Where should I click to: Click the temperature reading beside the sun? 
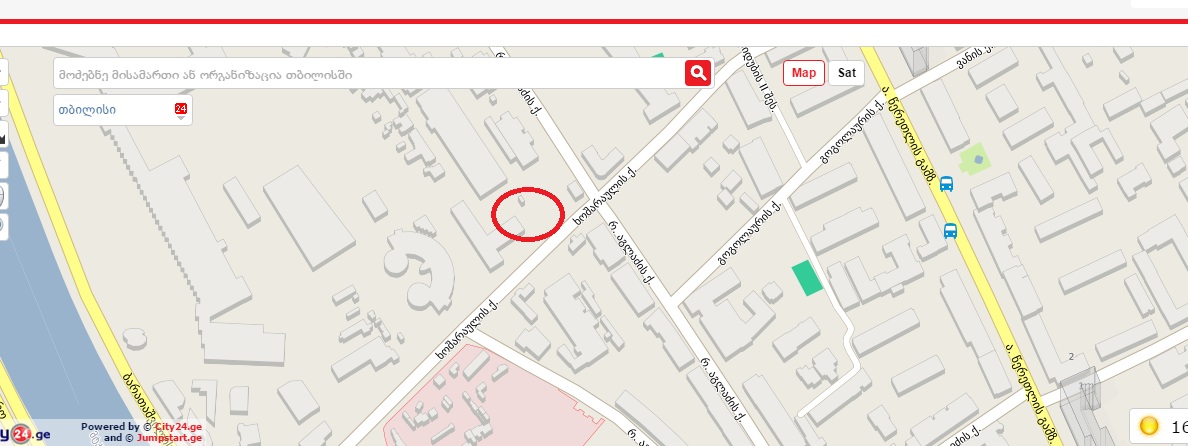(x=1179, y=428)
